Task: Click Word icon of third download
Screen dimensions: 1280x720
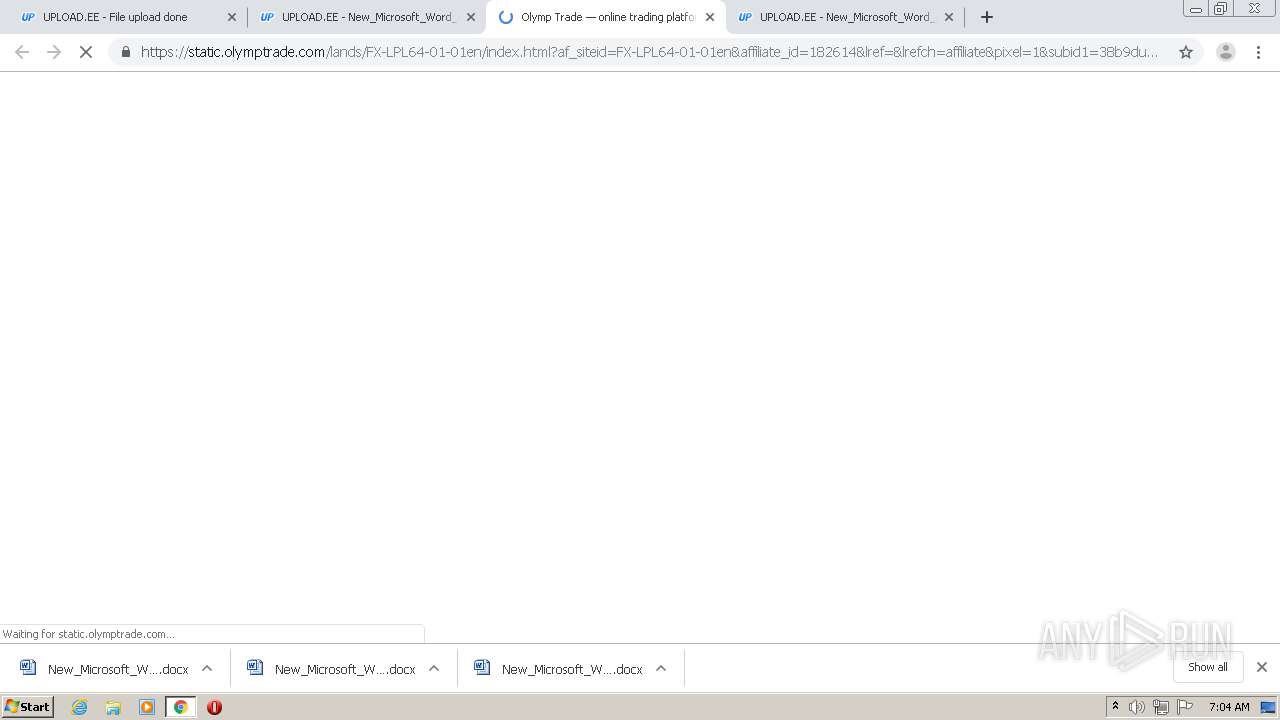Action: (x=482, y=668)
